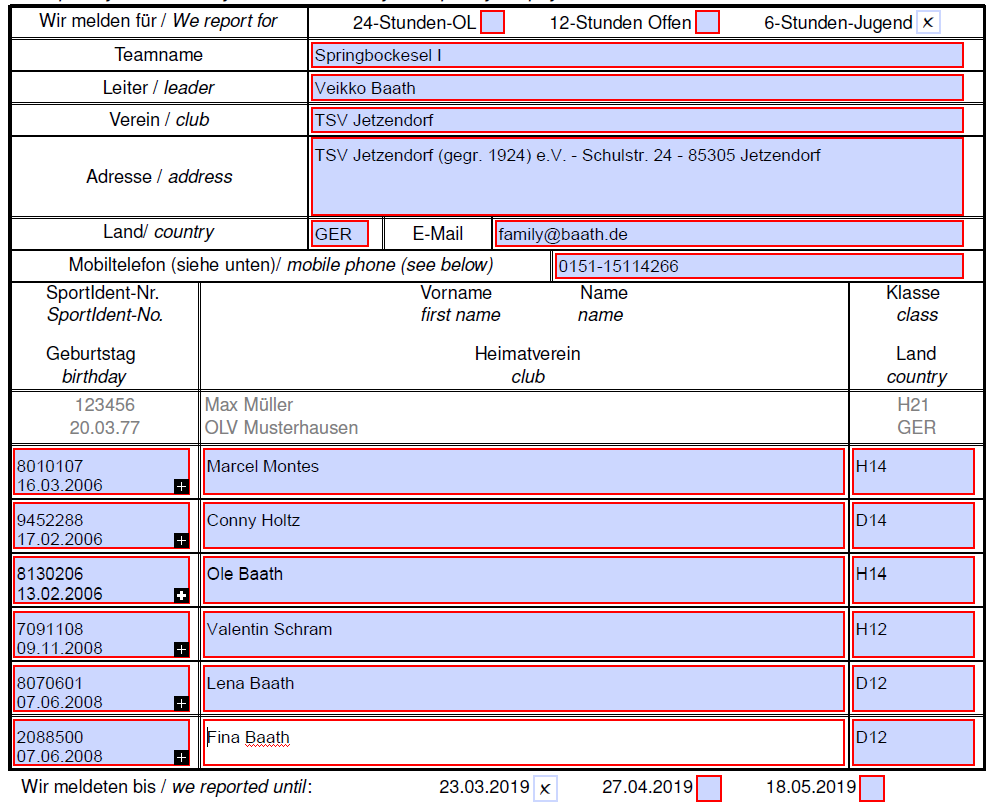Click plus icon in Marcel Montes' ID field
This screenshot has height=810, width=998.
coord(181,486)
